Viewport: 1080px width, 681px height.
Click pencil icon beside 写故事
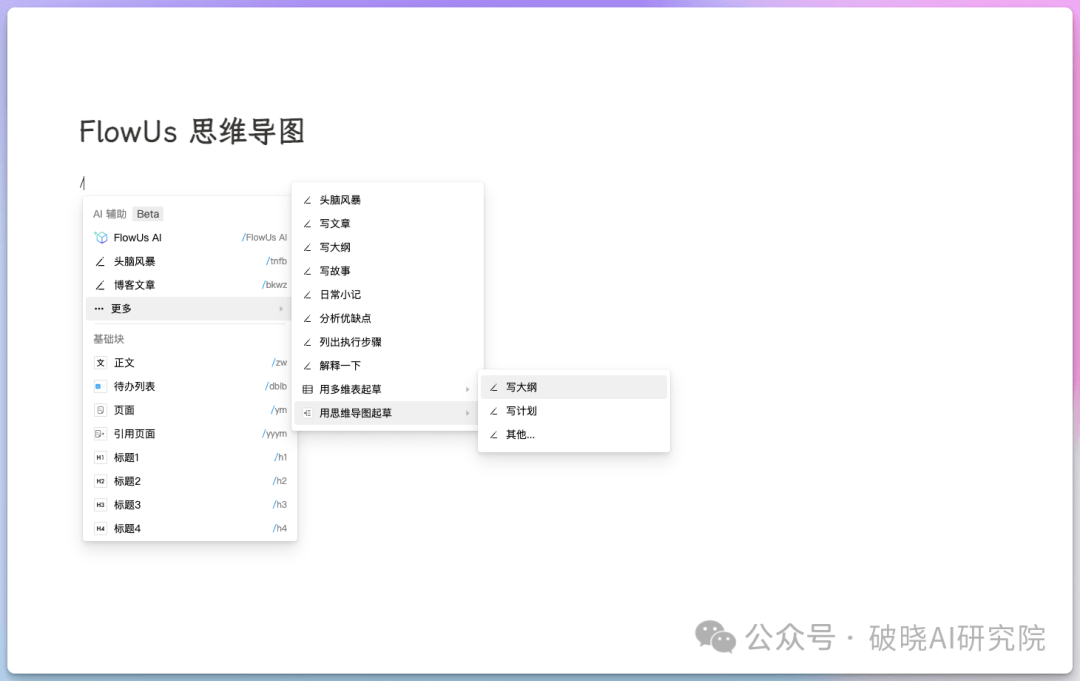(x=308, y=271)
